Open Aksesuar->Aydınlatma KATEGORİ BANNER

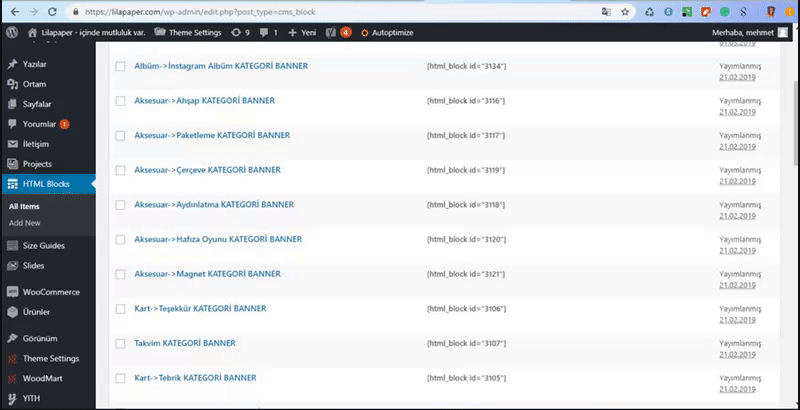click(x=214, y=204)
